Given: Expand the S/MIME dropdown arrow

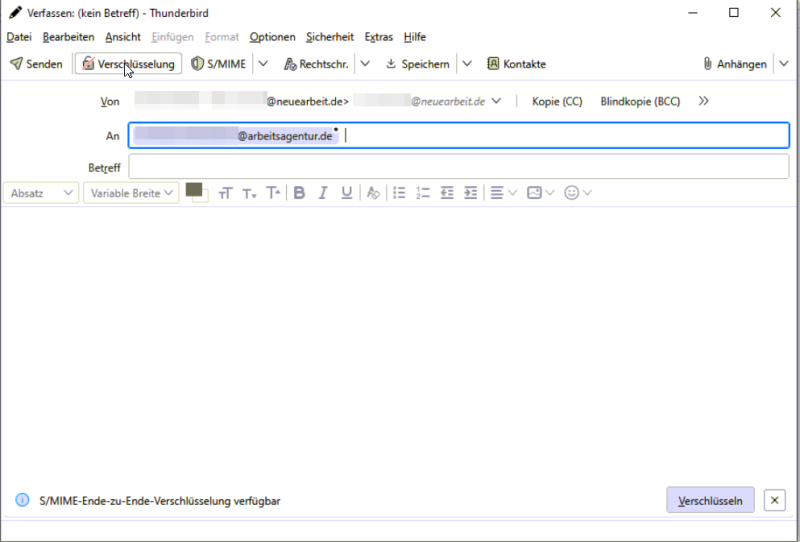Looking at the screenshot, I should [263, 64].
